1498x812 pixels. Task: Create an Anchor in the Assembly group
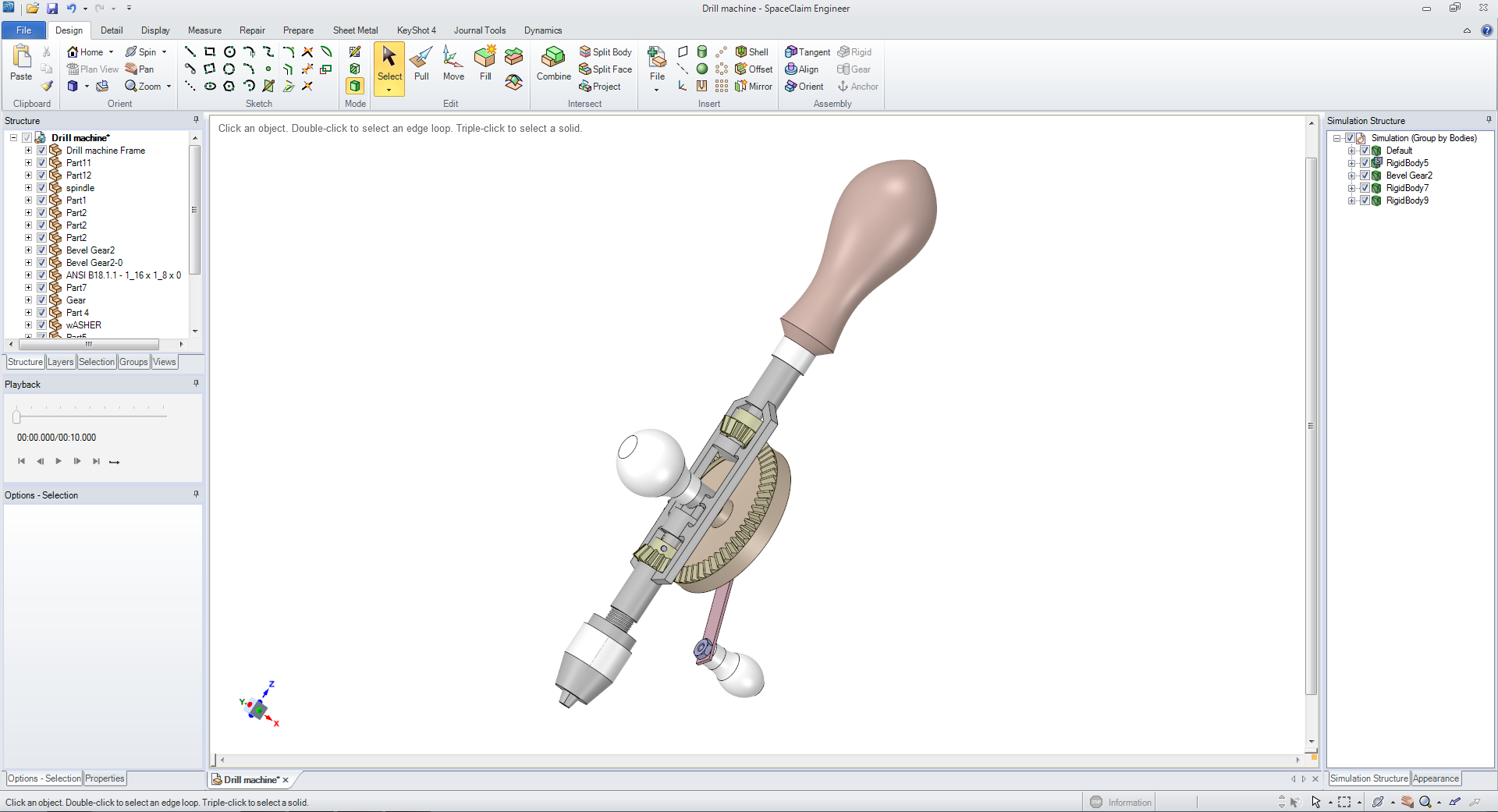click(857, 86)
